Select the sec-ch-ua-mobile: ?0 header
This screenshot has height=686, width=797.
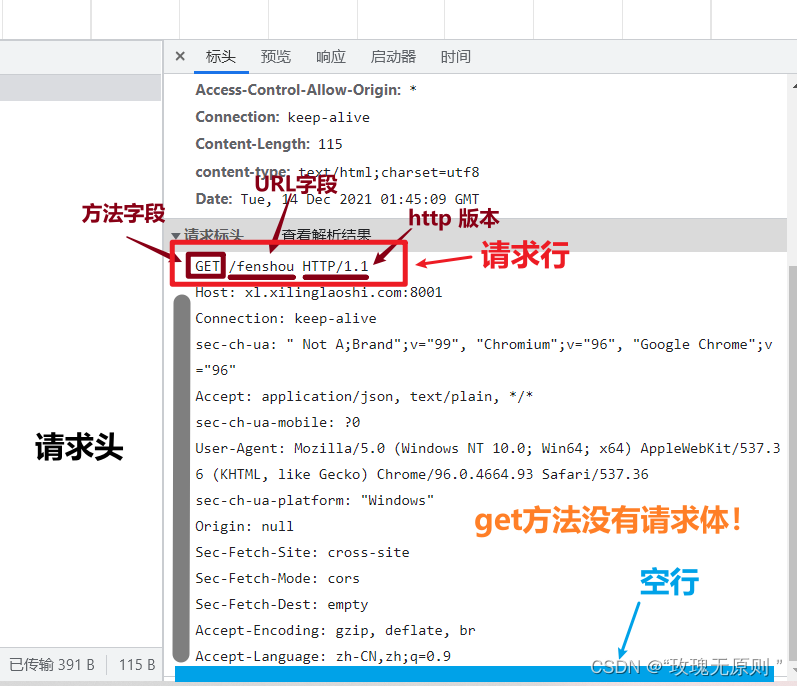[278, 423]
